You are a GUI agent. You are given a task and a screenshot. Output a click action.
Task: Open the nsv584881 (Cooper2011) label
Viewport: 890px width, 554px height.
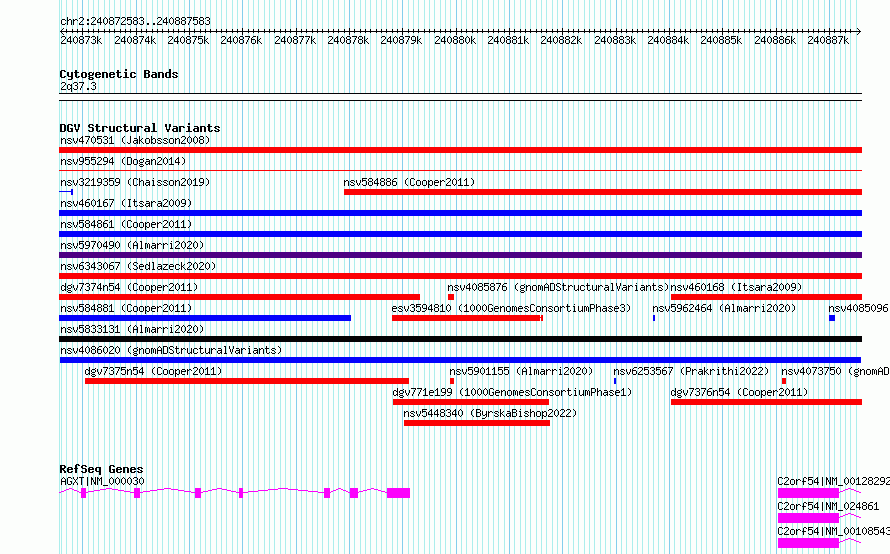126,308
